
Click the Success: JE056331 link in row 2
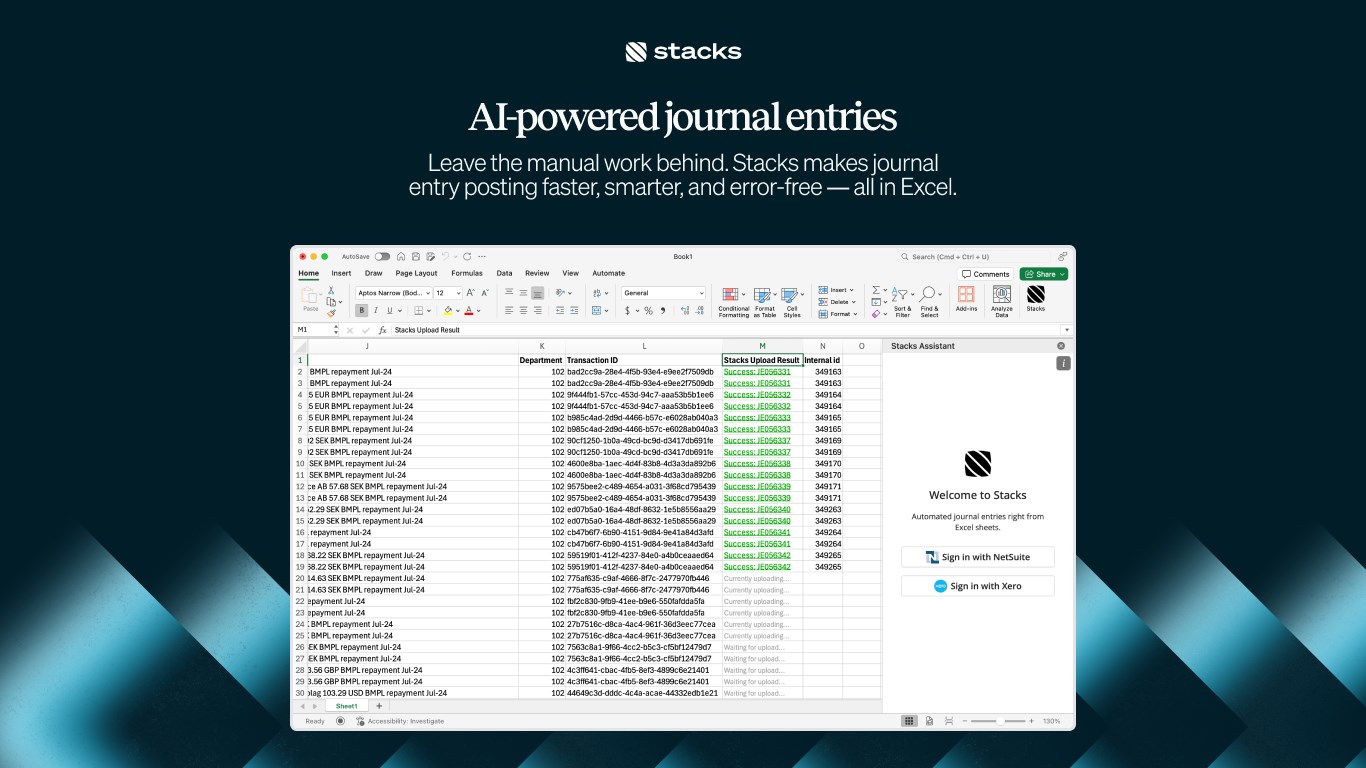click(x=757, y=372)
